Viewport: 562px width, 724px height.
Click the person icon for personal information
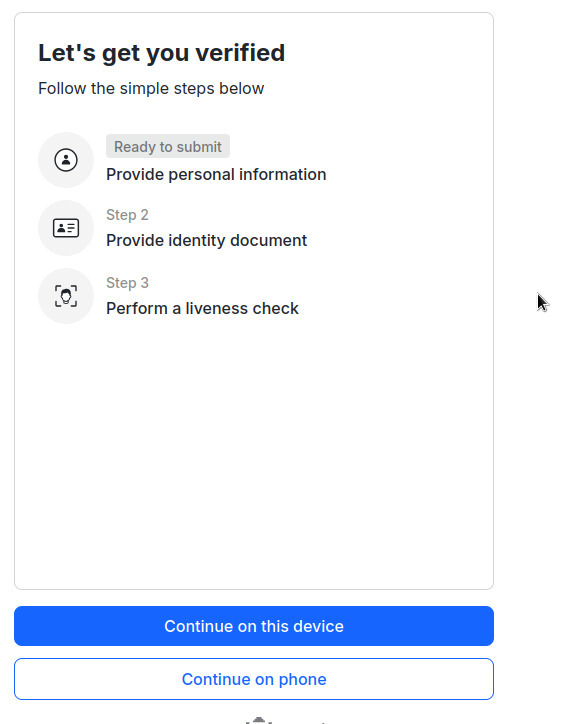point(66,160)
